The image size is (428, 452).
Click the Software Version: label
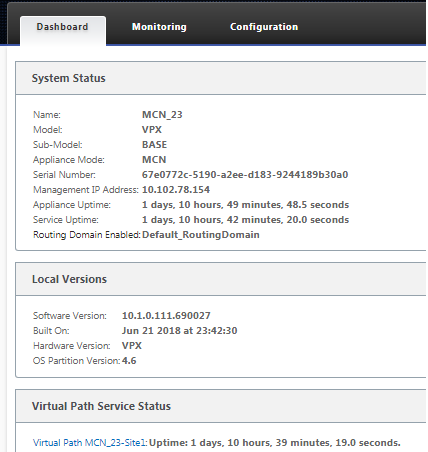pos(70,316)
